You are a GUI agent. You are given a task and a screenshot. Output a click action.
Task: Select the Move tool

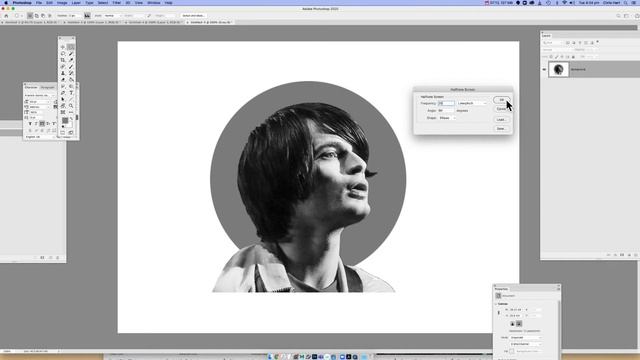63,47
